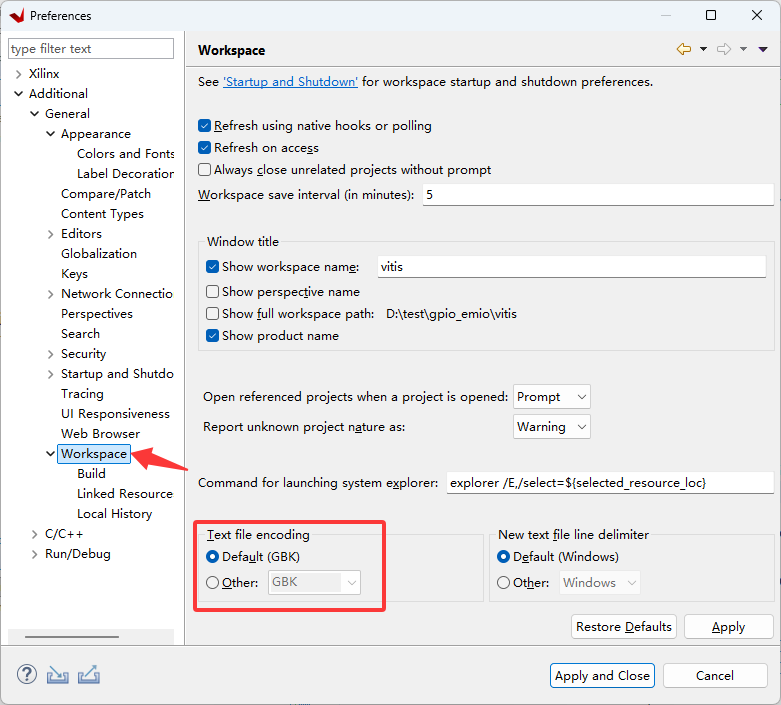Expand the Security tree node
This screenshot has width=781, height=705.
[x=50, y=354]
